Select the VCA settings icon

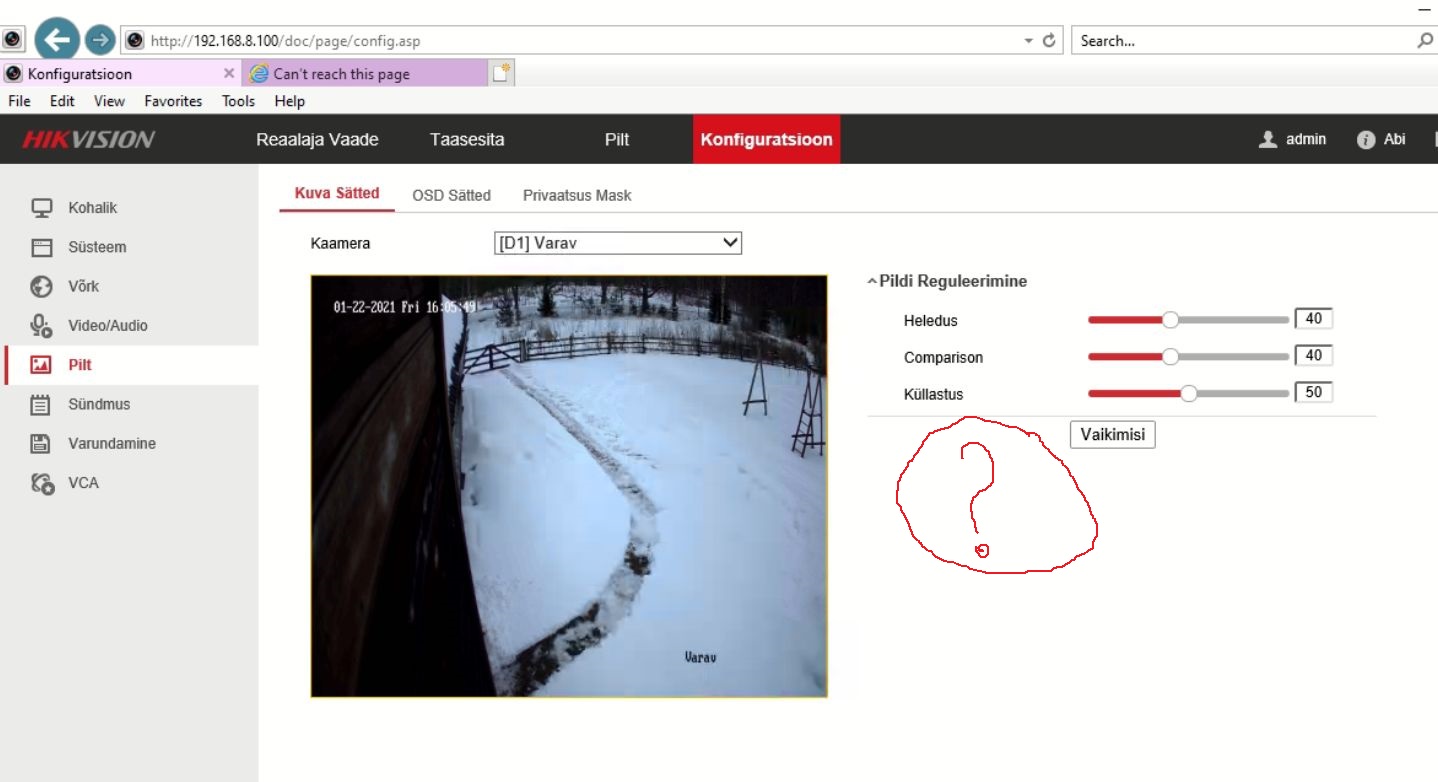41,483
